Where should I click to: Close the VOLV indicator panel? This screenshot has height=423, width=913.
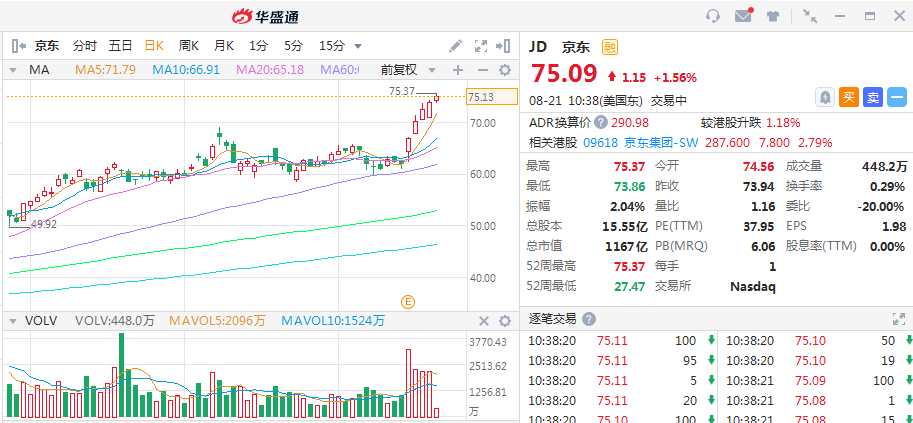pyautogui.click(x=484, y=321)
